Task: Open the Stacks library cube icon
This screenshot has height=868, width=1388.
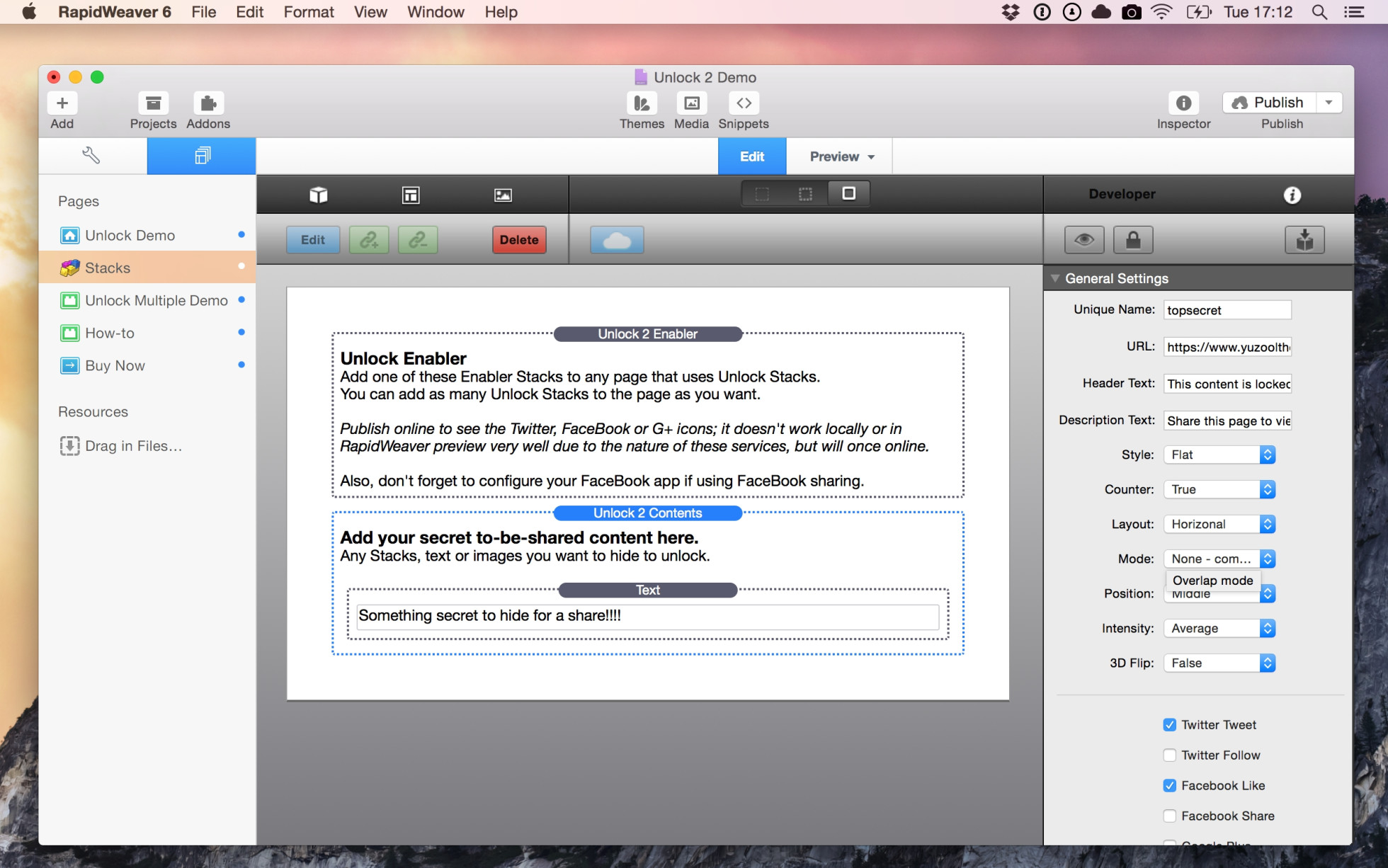Action: [319, 195]
